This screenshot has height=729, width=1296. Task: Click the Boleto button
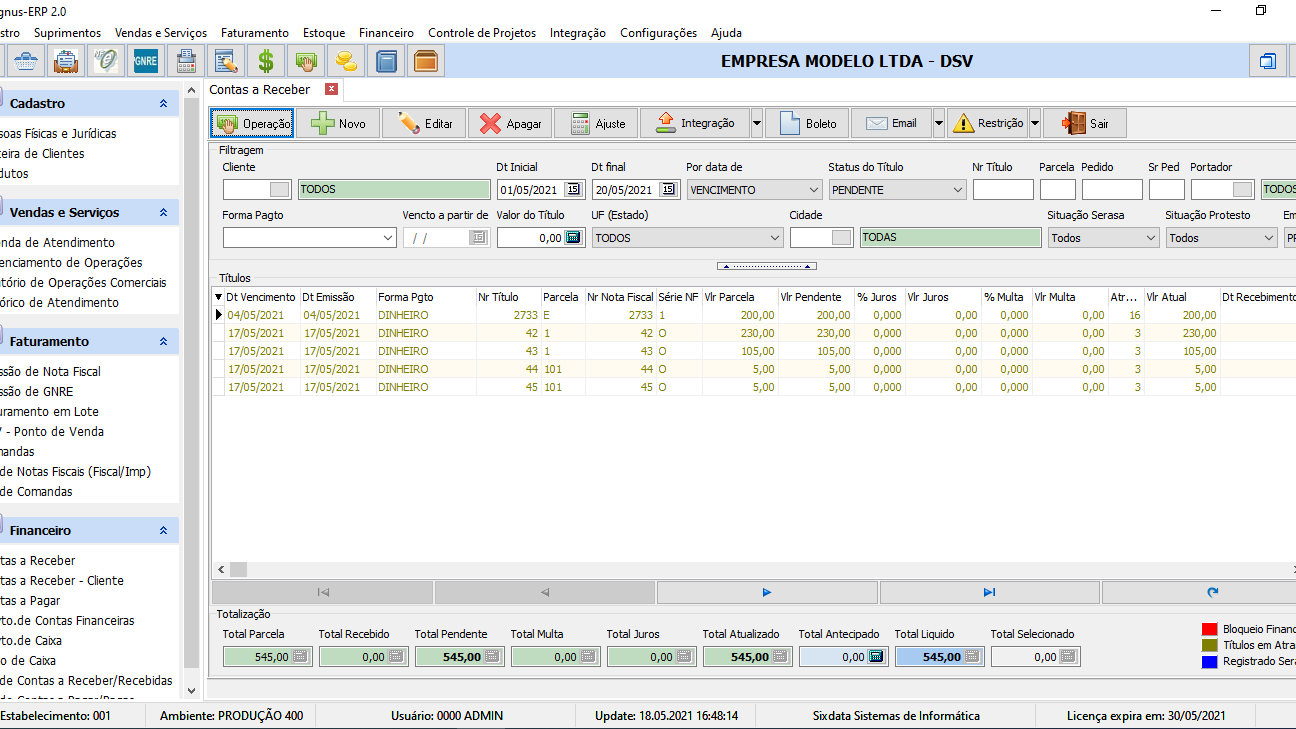click(x=807, y=124)
